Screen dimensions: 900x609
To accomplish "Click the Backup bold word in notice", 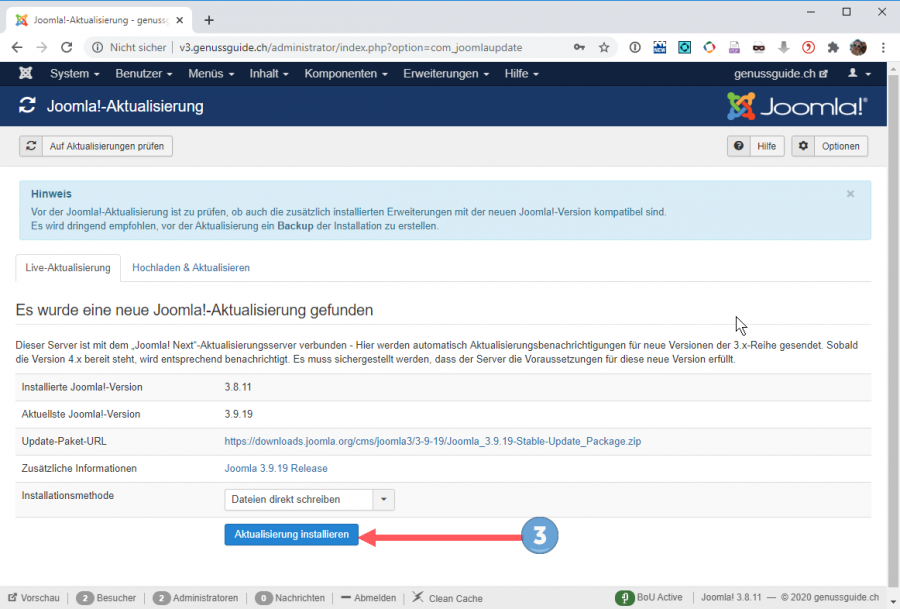I will (x=295, y=226).
